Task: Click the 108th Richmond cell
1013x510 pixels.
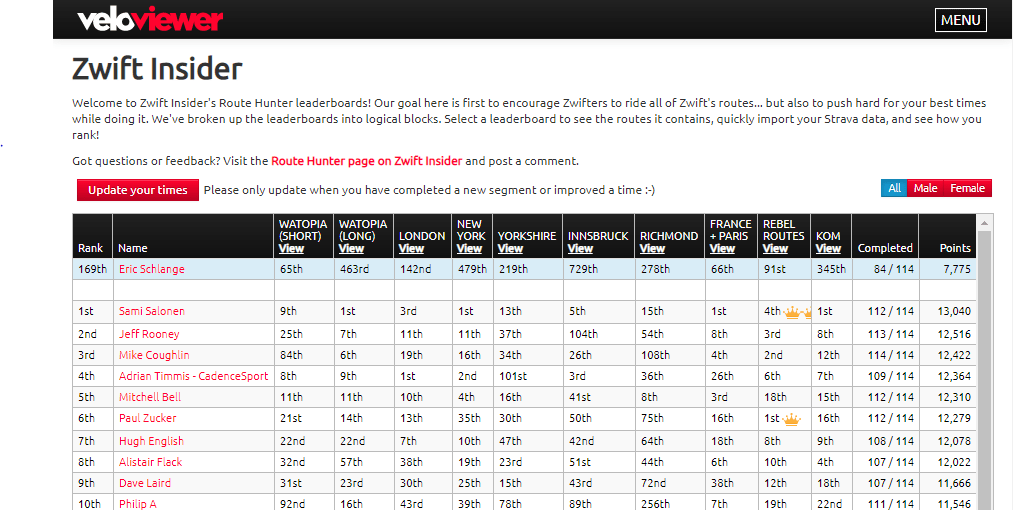Action: click(670, 355)
